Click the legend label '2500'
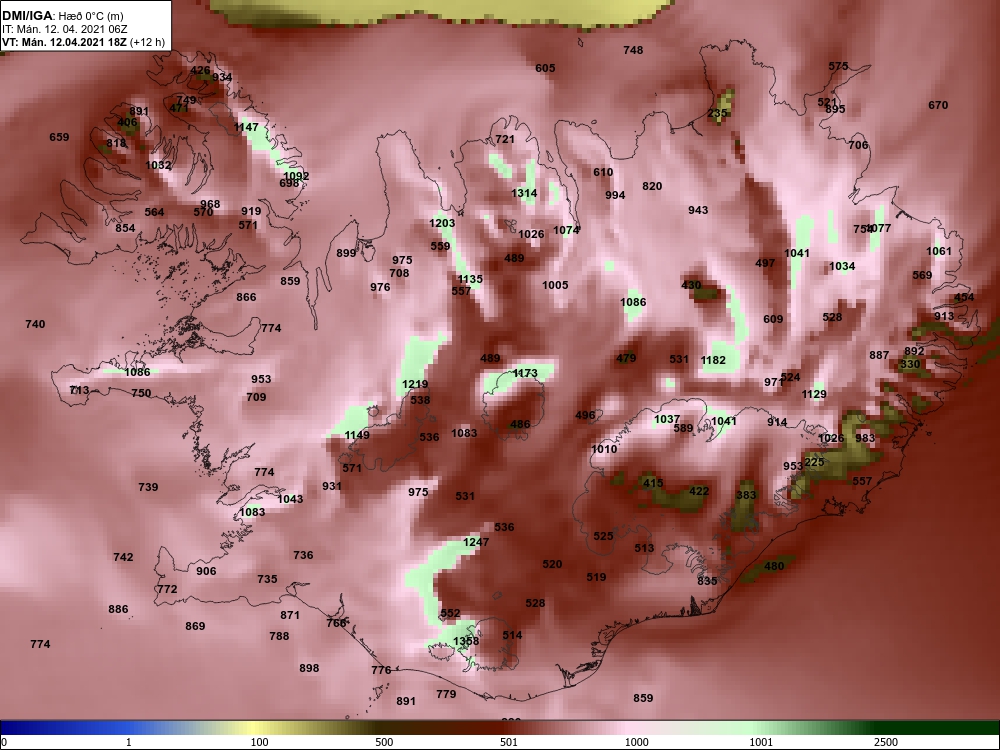This screenshot has width=1000, height=750. (886, 742)
